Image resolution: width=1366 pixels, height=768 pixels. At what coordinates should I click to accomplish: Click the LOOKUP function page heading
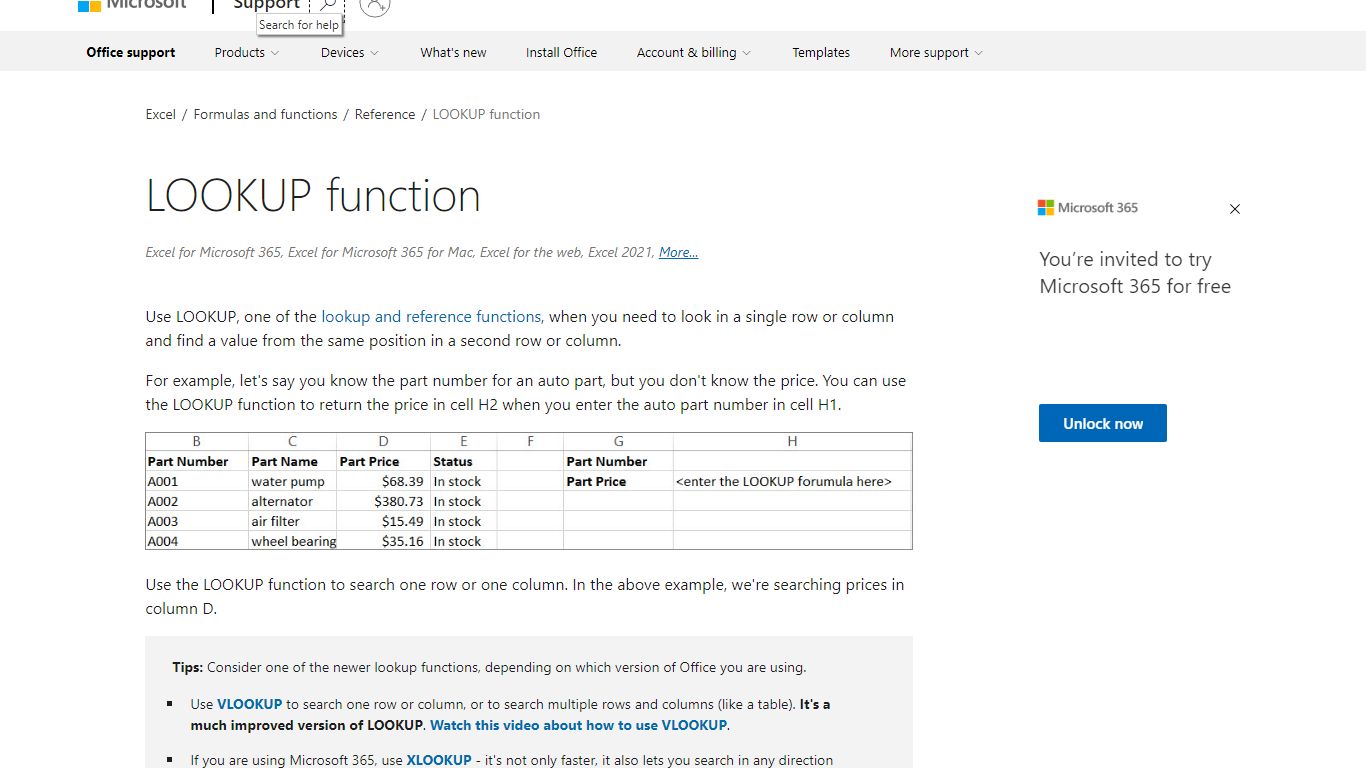(313, 195)
